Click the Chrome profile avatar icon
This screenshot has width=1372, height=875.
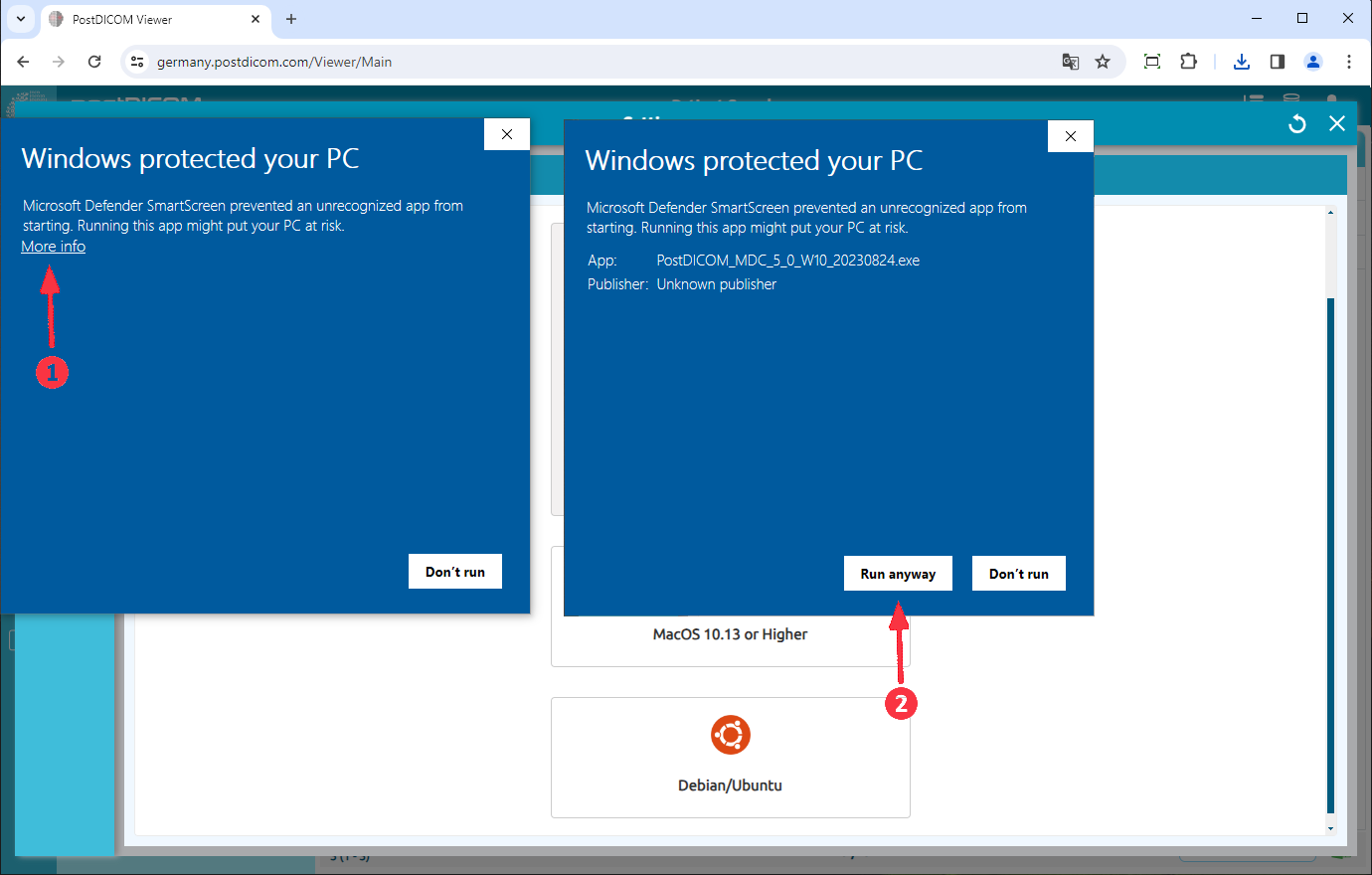pyautogui.click(x=1313, y=62)
